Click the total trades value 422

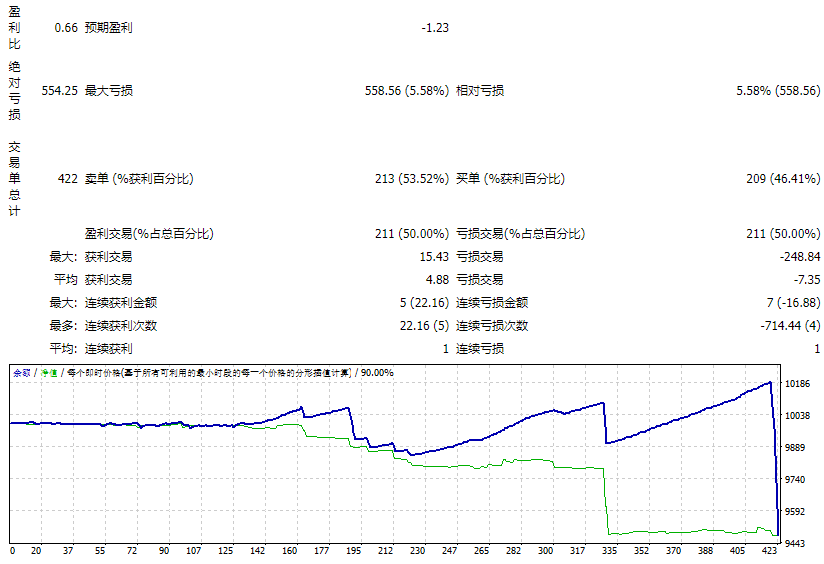(67, 179)
